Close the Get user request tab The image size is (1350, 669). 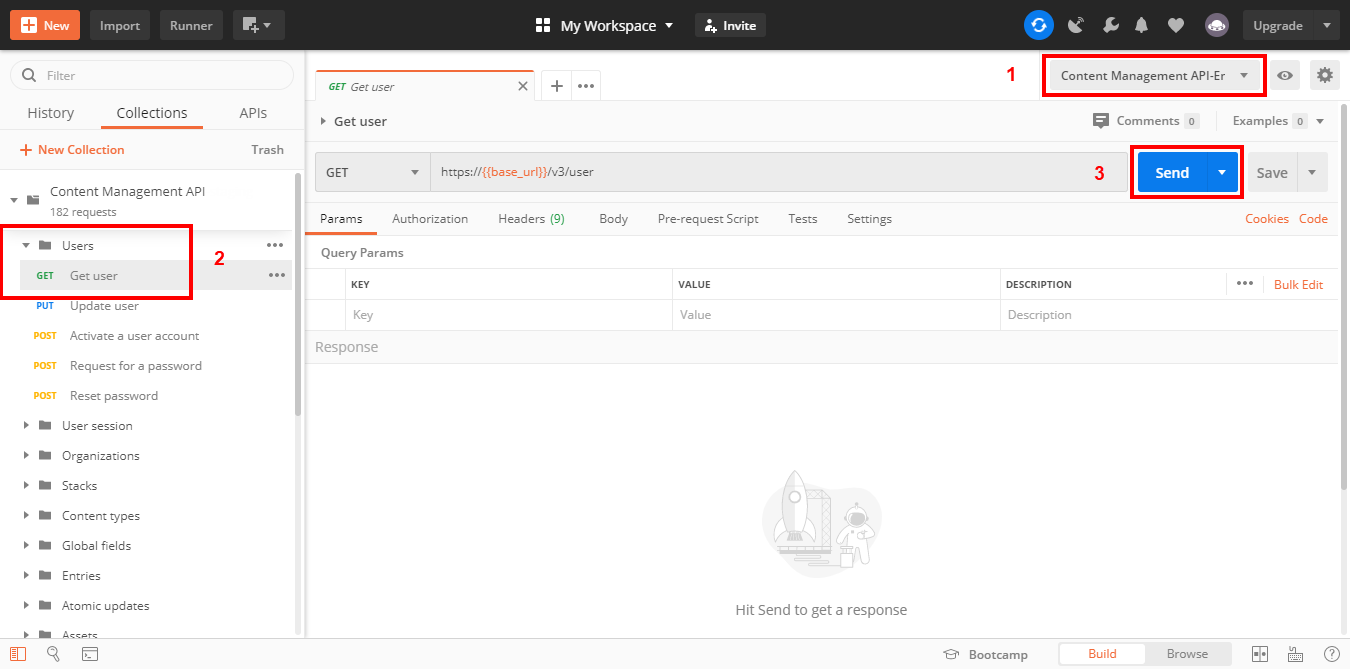click(x=522, y=86)
